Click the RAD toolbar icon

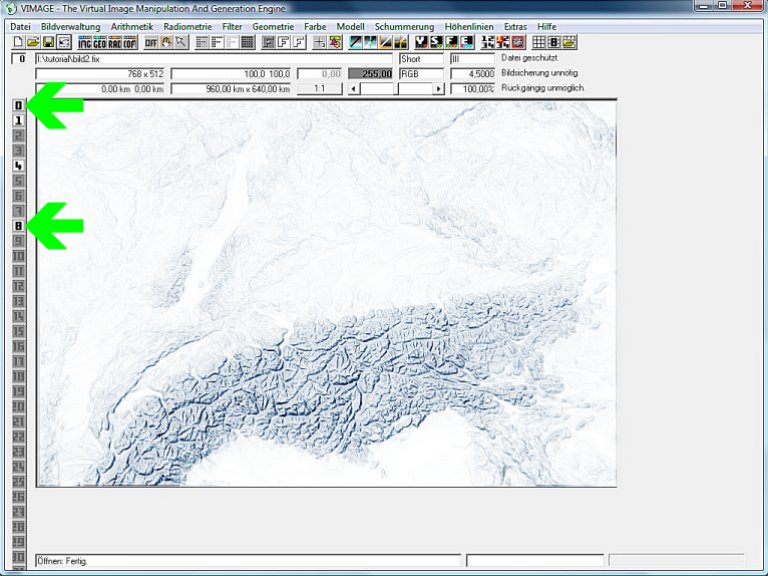[x=115, y=42]
